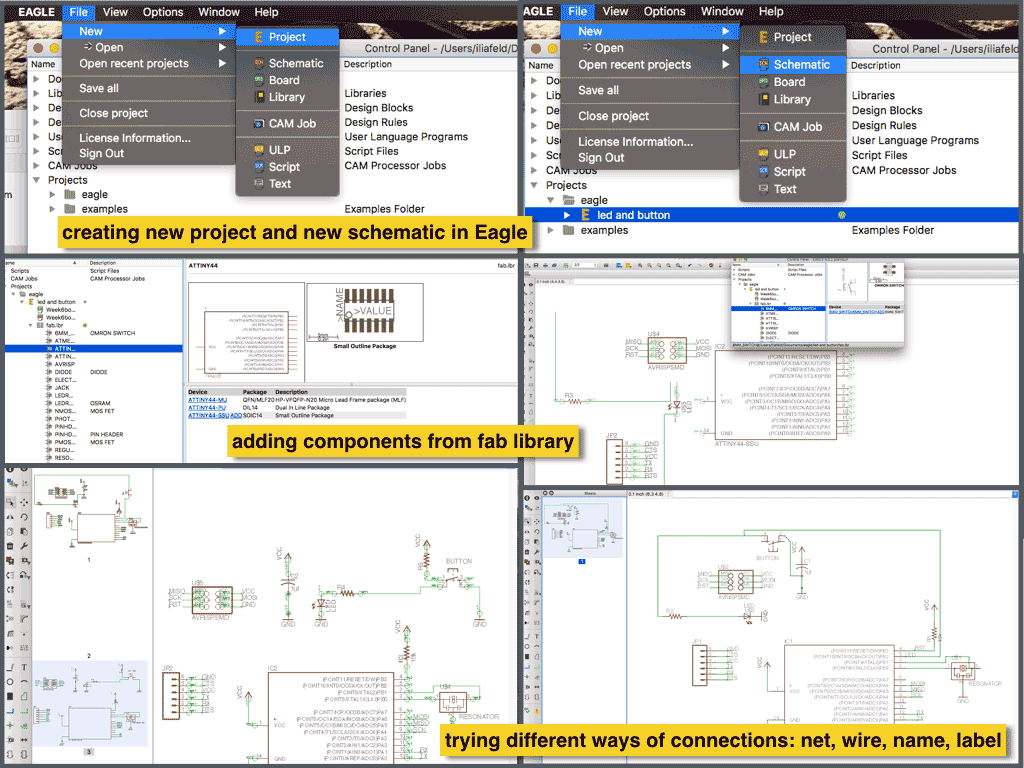The width and height of the screenshot is (1024, 768).
Task: Select the blue Bus tool in bottom-left editor
Action: pos(10,711)
